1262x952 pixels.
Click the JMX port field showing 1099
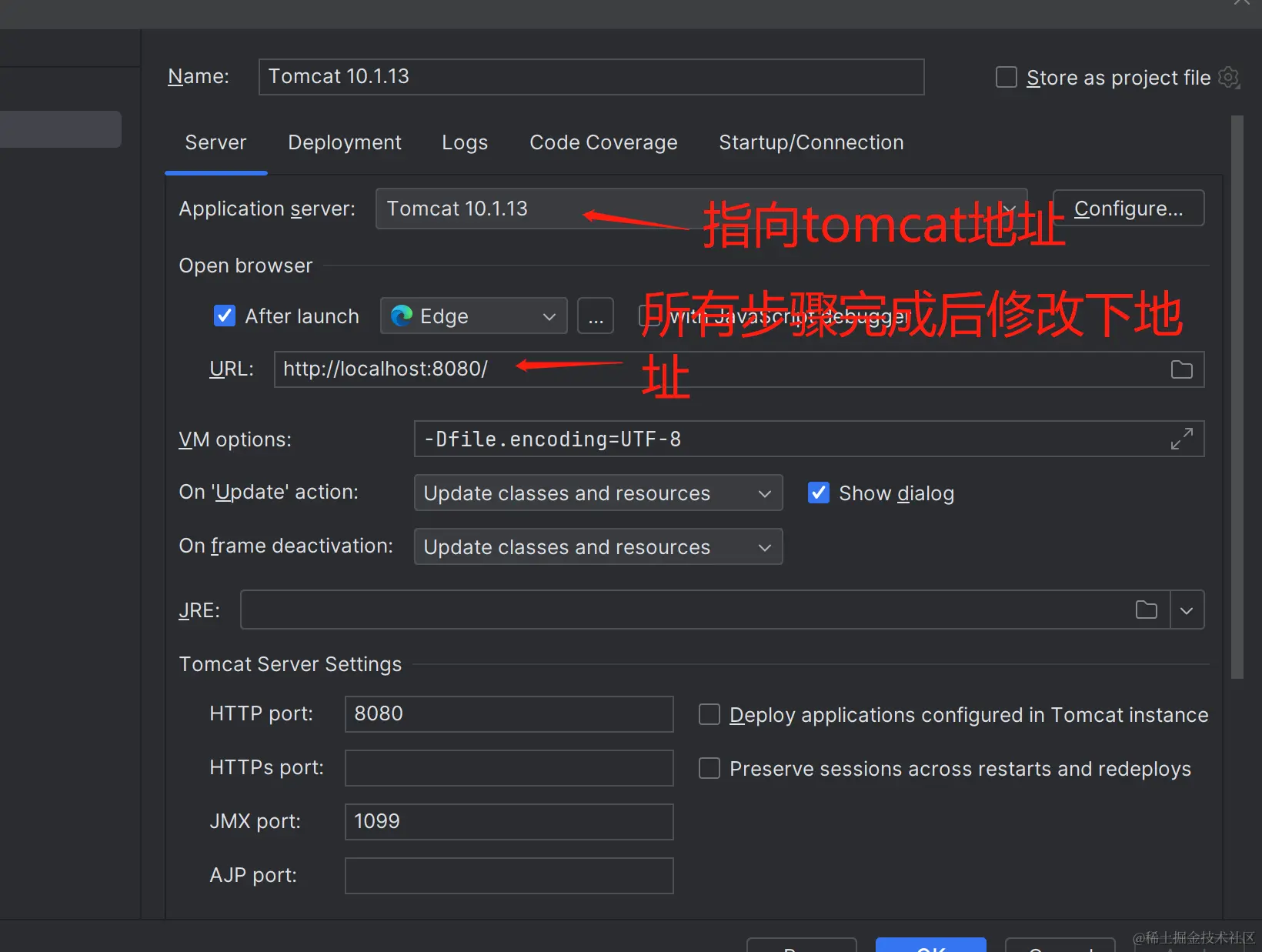(509, 822)
